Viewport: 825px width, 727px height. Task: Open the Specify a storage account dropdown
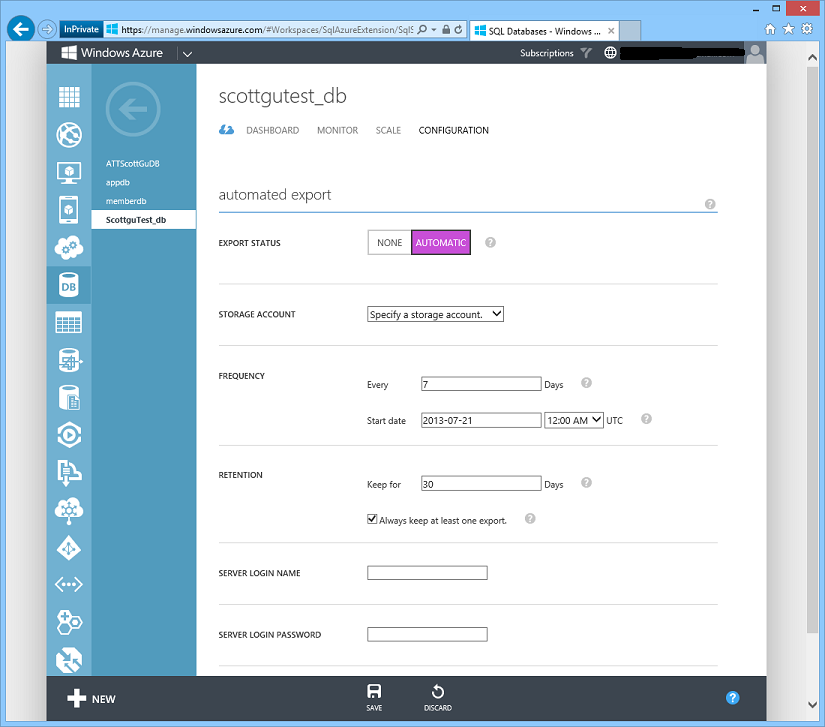[x=435, y=314]
